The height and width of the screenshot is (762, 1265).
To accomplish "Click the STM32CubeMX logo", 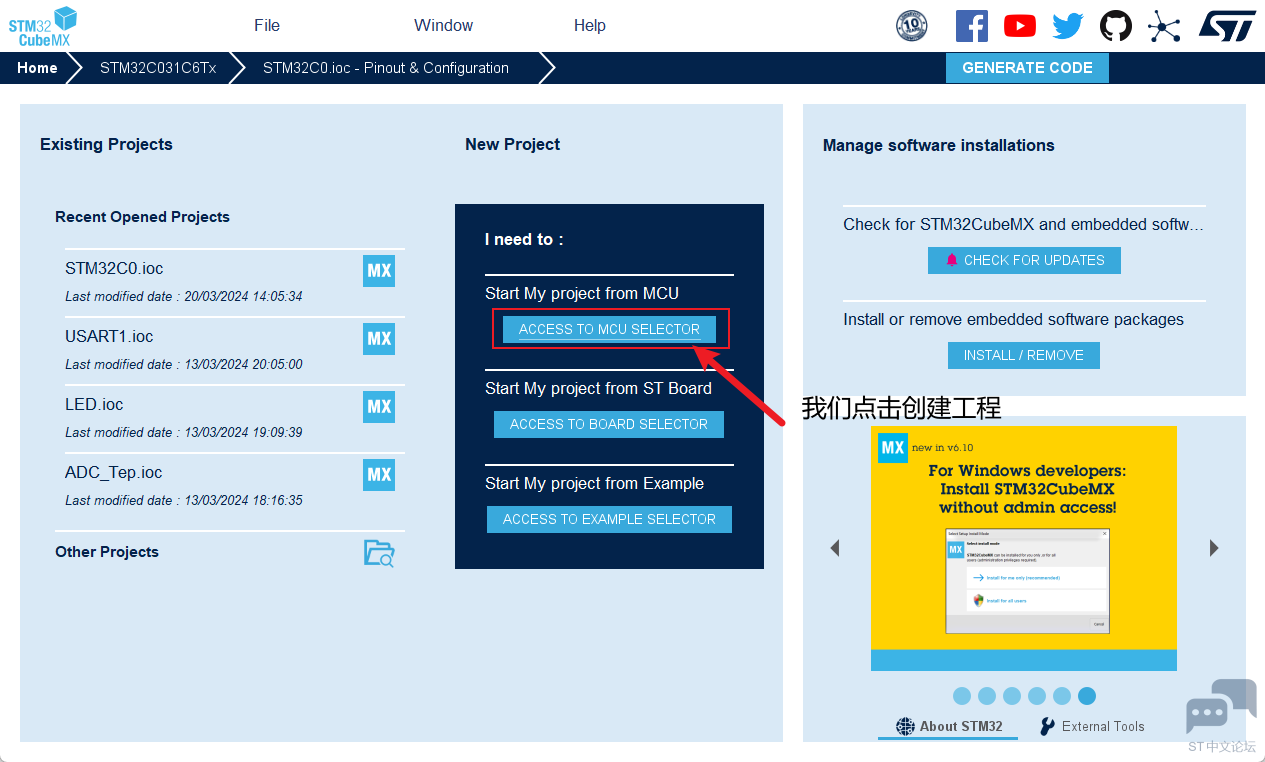I will pyautogui.click(x=43, y=26).
